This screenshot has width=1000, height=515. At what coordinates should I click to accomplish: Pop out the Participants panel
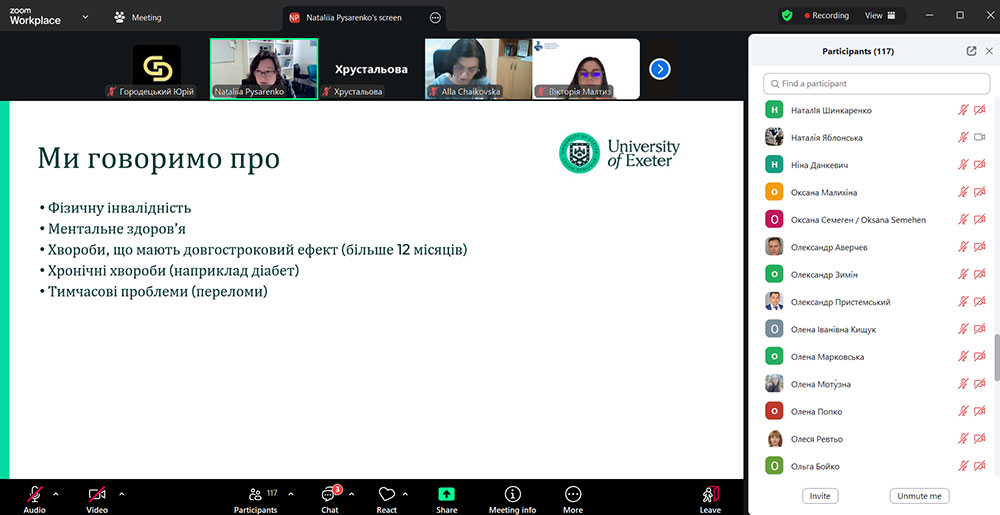tap(971, 51)
